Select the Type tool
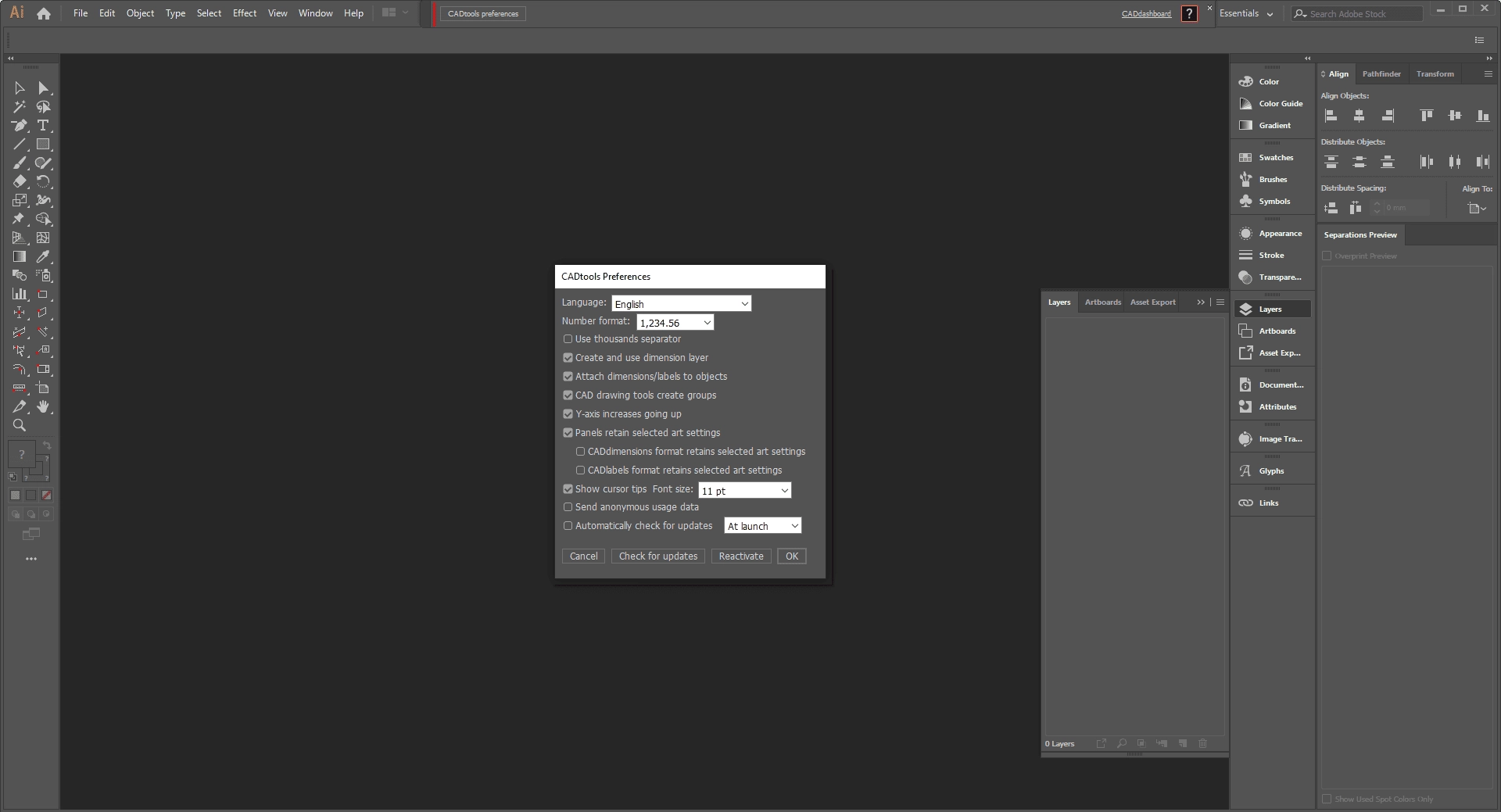Viewport: 1501px width, 812px height. coord(44,125)
